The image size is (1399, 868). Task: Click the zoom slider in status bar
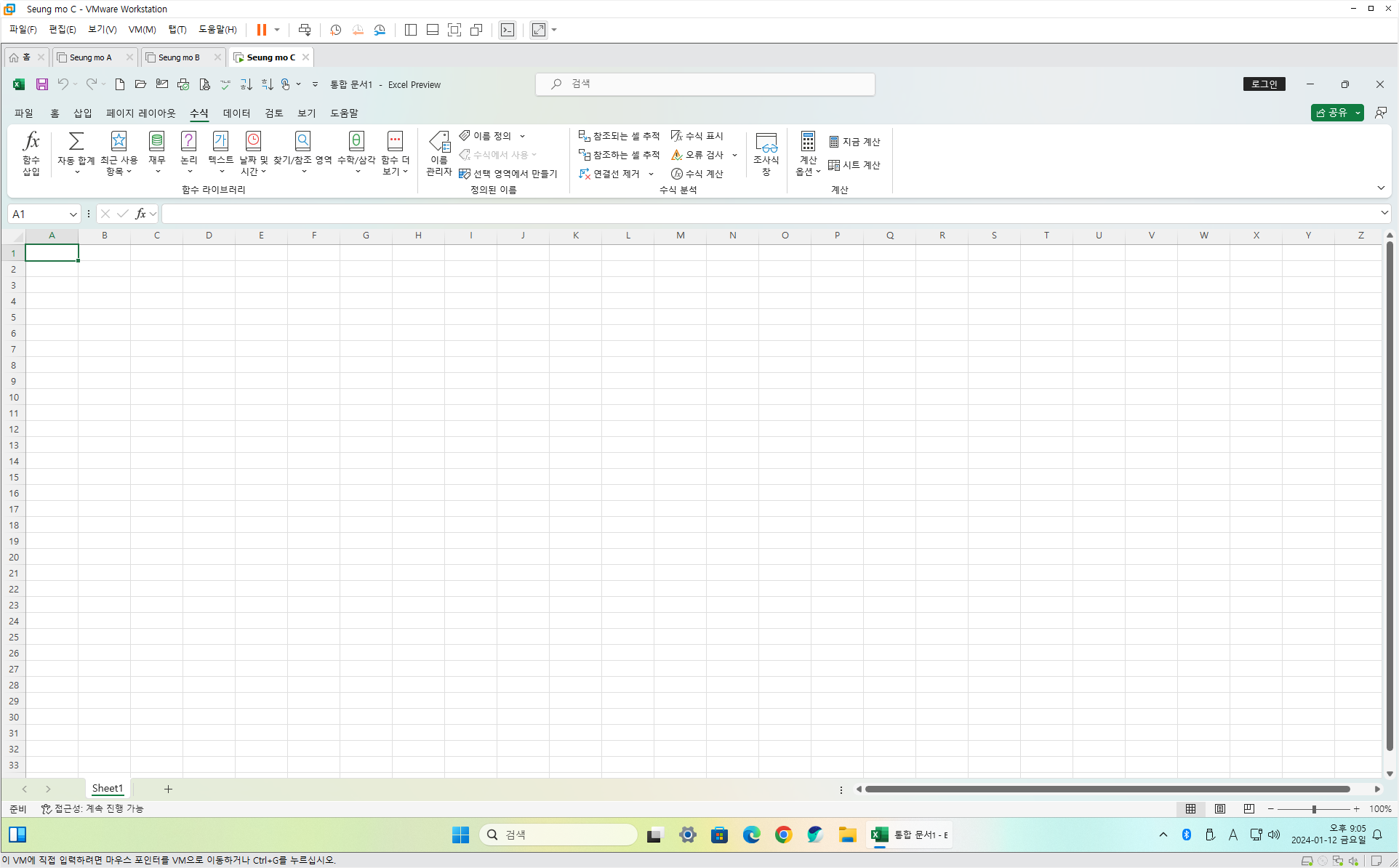click(1313, 808)
